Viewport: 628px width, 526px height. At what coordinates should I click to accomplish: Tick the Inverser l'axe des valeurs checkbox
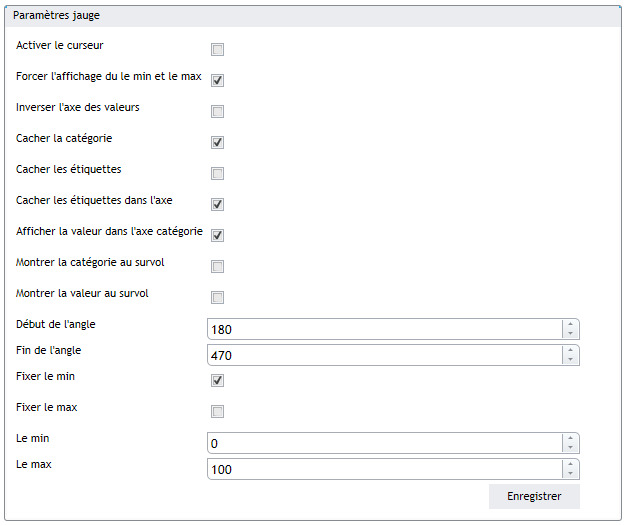(217, 111)
